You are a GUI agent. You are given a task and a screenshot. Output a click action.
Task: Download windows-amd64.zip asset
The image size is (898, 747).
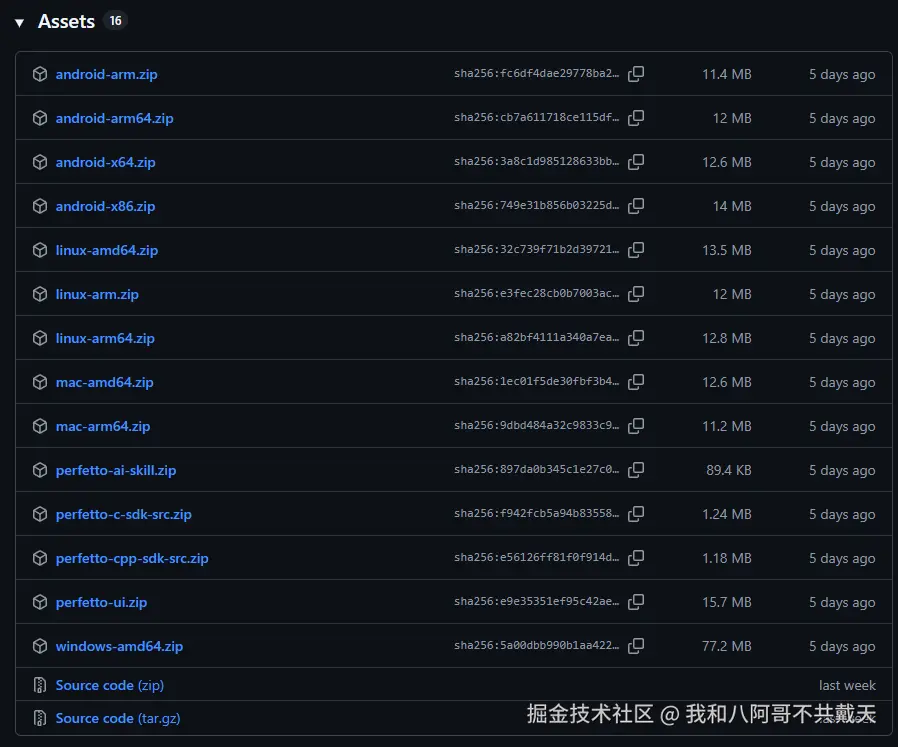coord(120,646)
